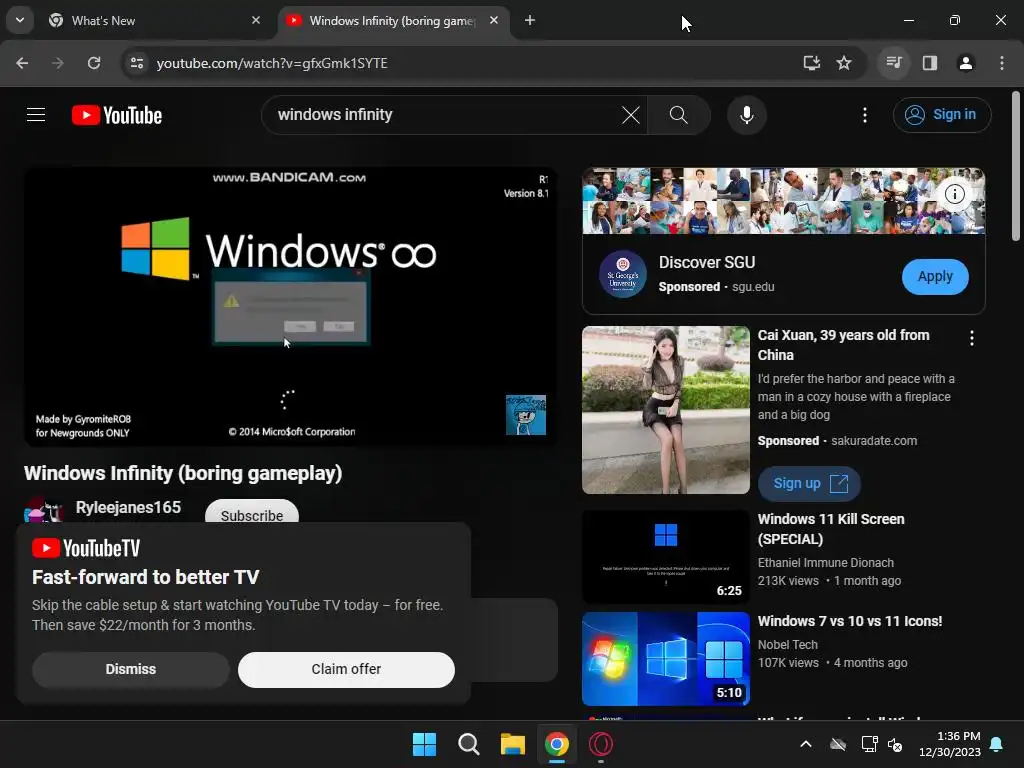The image size is (1024, 768).
Task: Open the Ryleejanes165 channel link
Action: click(x=128, y=507)
